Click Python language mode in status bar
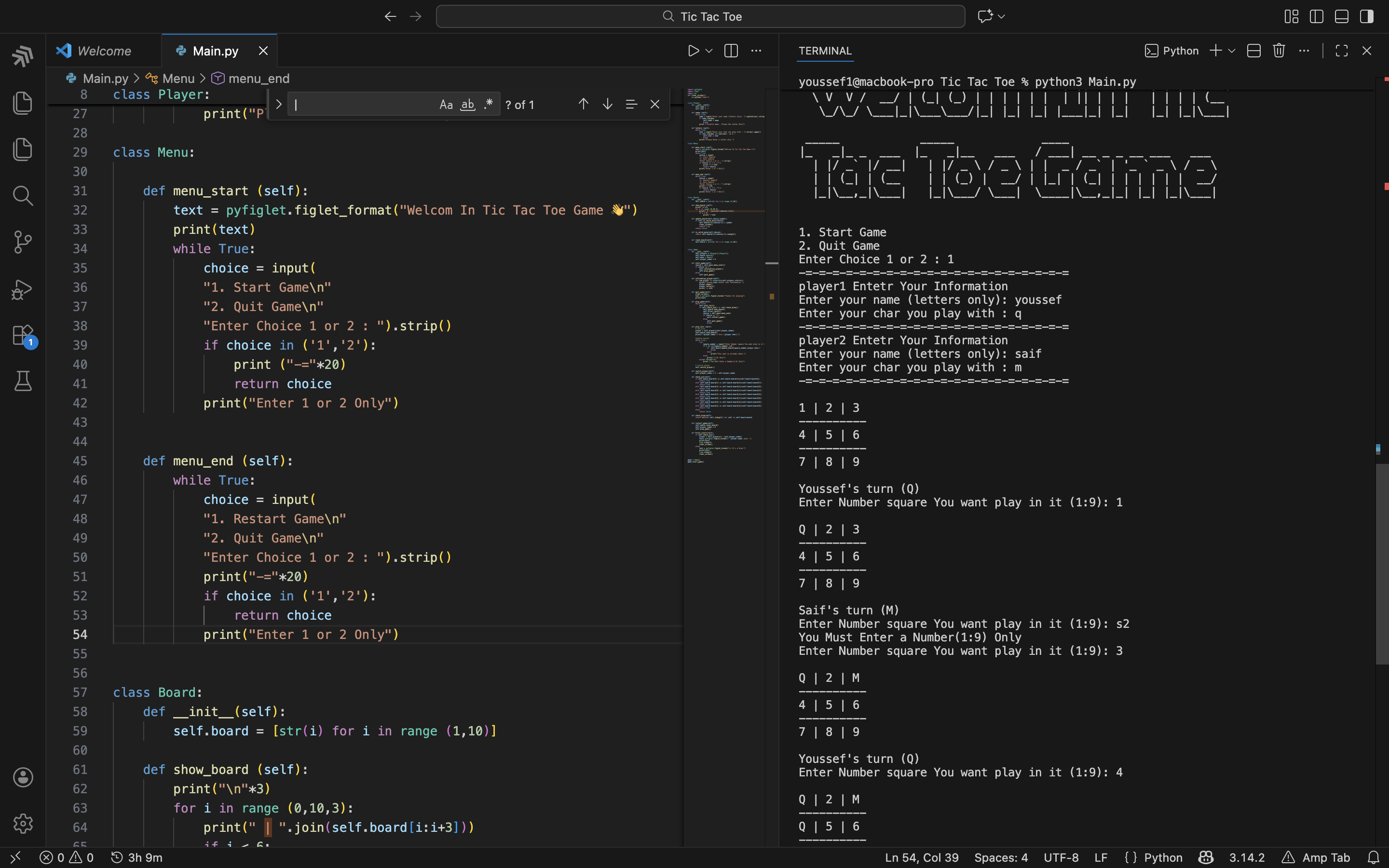The width and height of the screenshot is (1389, 868). [x=1163, y=858]
